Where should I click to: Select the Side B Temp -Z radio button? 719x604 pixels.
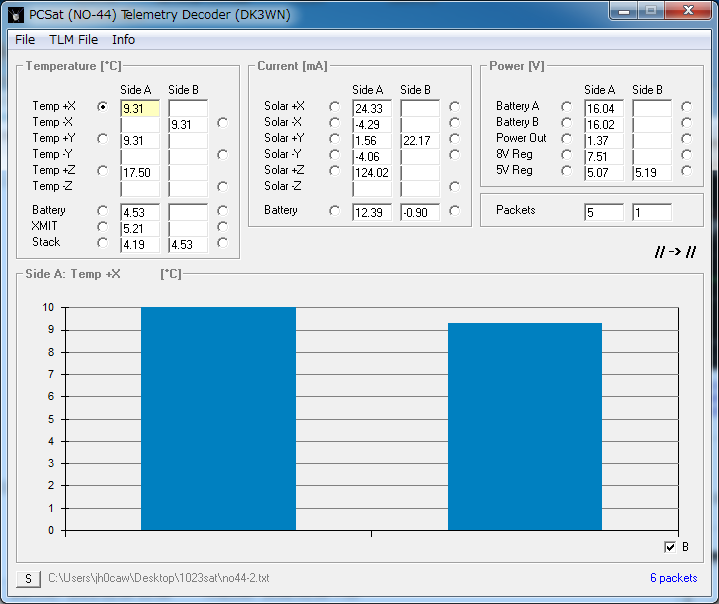pyautogui.click(x=222, y=187)
